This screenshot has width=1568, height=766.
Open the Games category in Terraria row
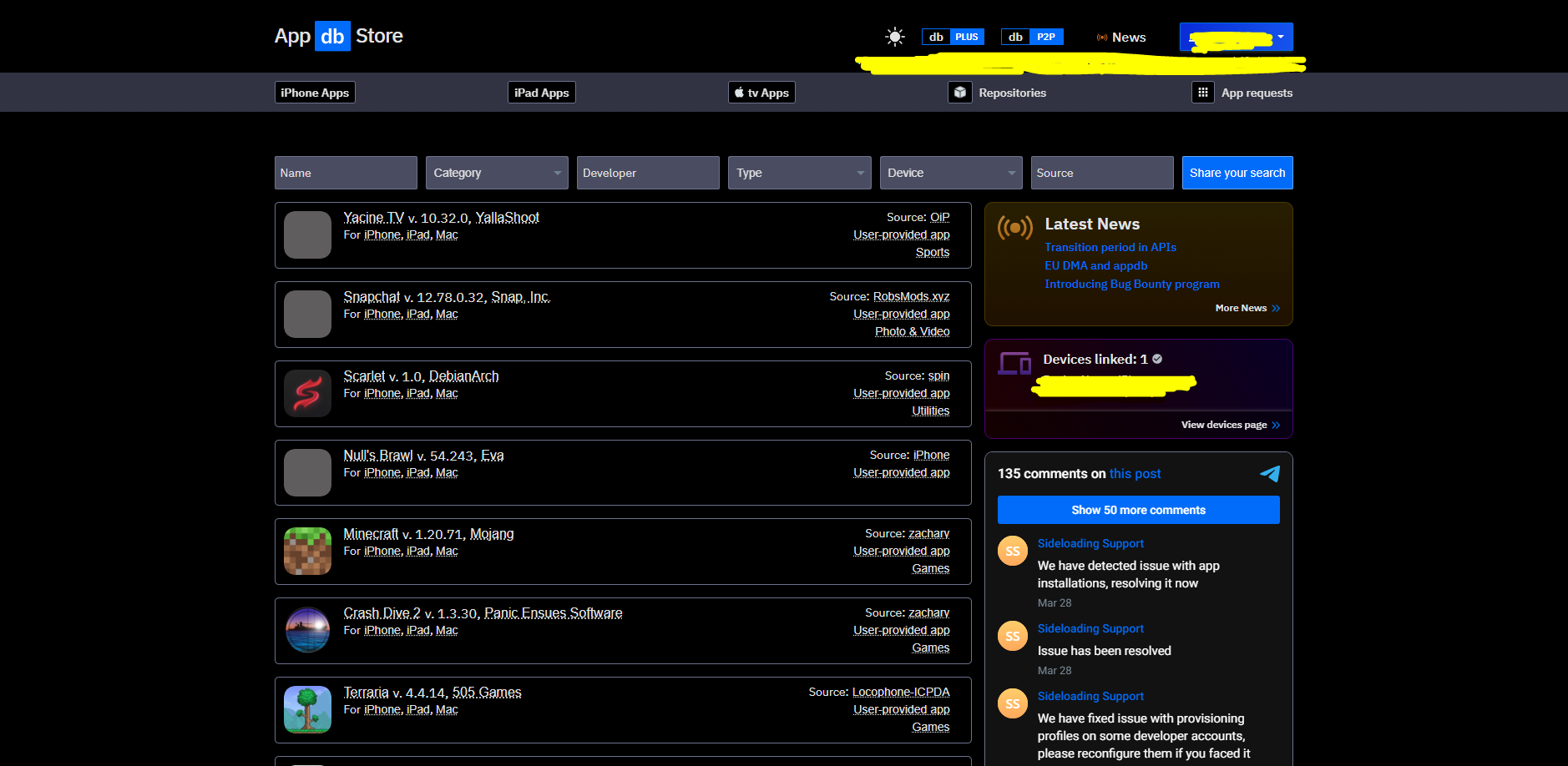click(931, 727)
